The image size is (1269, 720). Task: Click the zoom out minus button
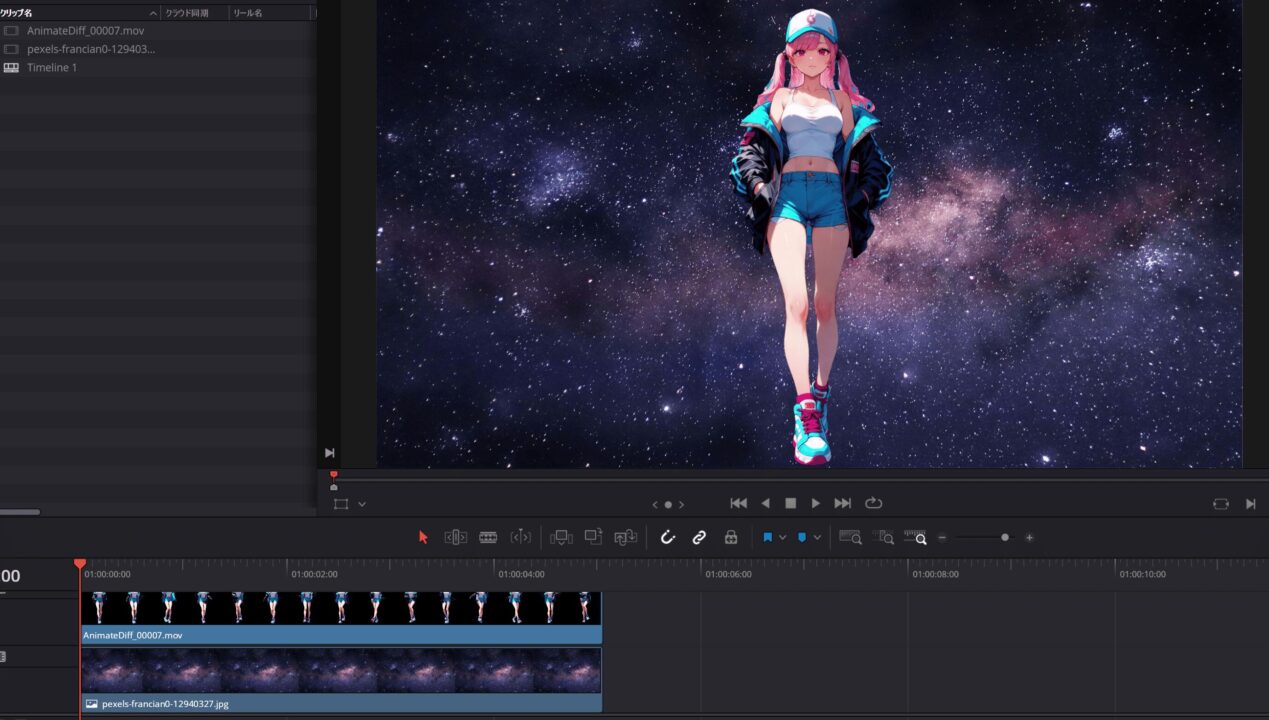942,537
